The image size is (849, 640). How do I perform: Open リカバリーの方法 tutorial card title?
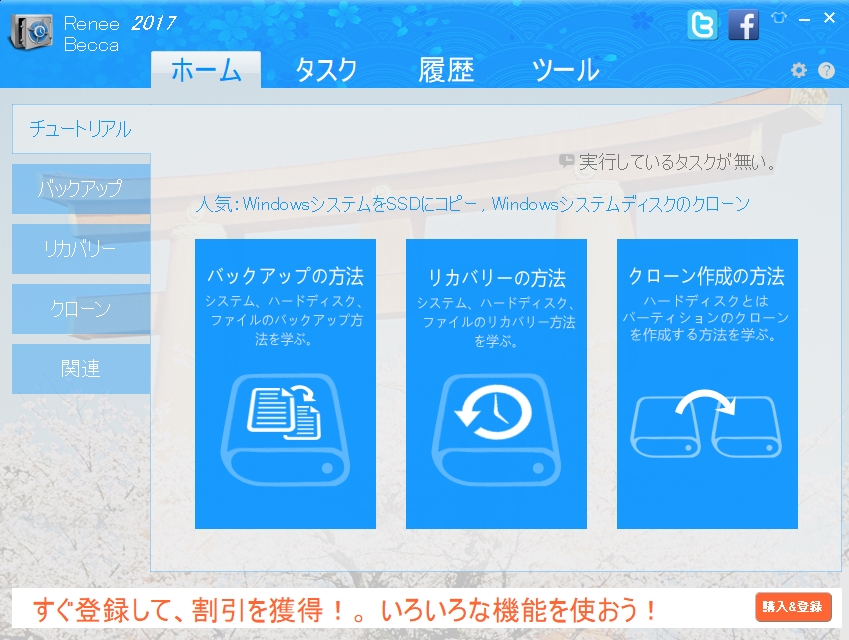(x=497, y=278)
